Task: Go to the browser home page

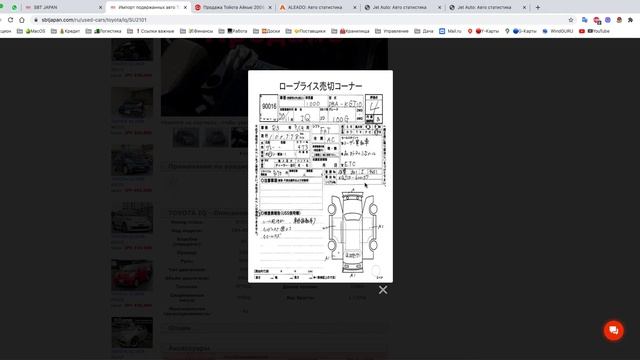Action: point(22,20)
